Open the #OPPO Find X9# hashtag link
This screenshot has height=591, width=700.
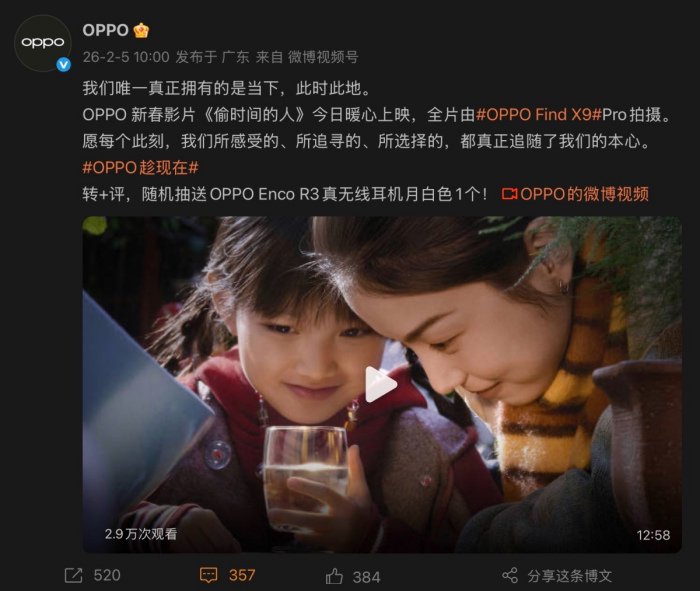(x=539, y=115)
